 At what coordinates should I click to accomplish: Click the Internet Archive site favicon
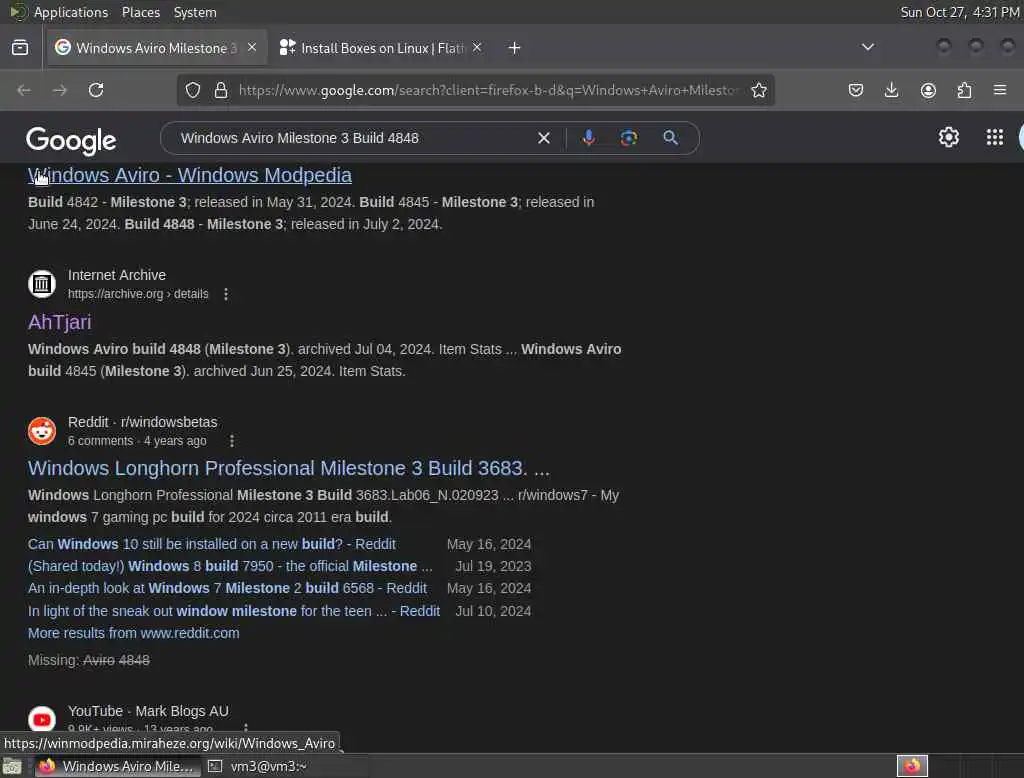coord(42,284)
